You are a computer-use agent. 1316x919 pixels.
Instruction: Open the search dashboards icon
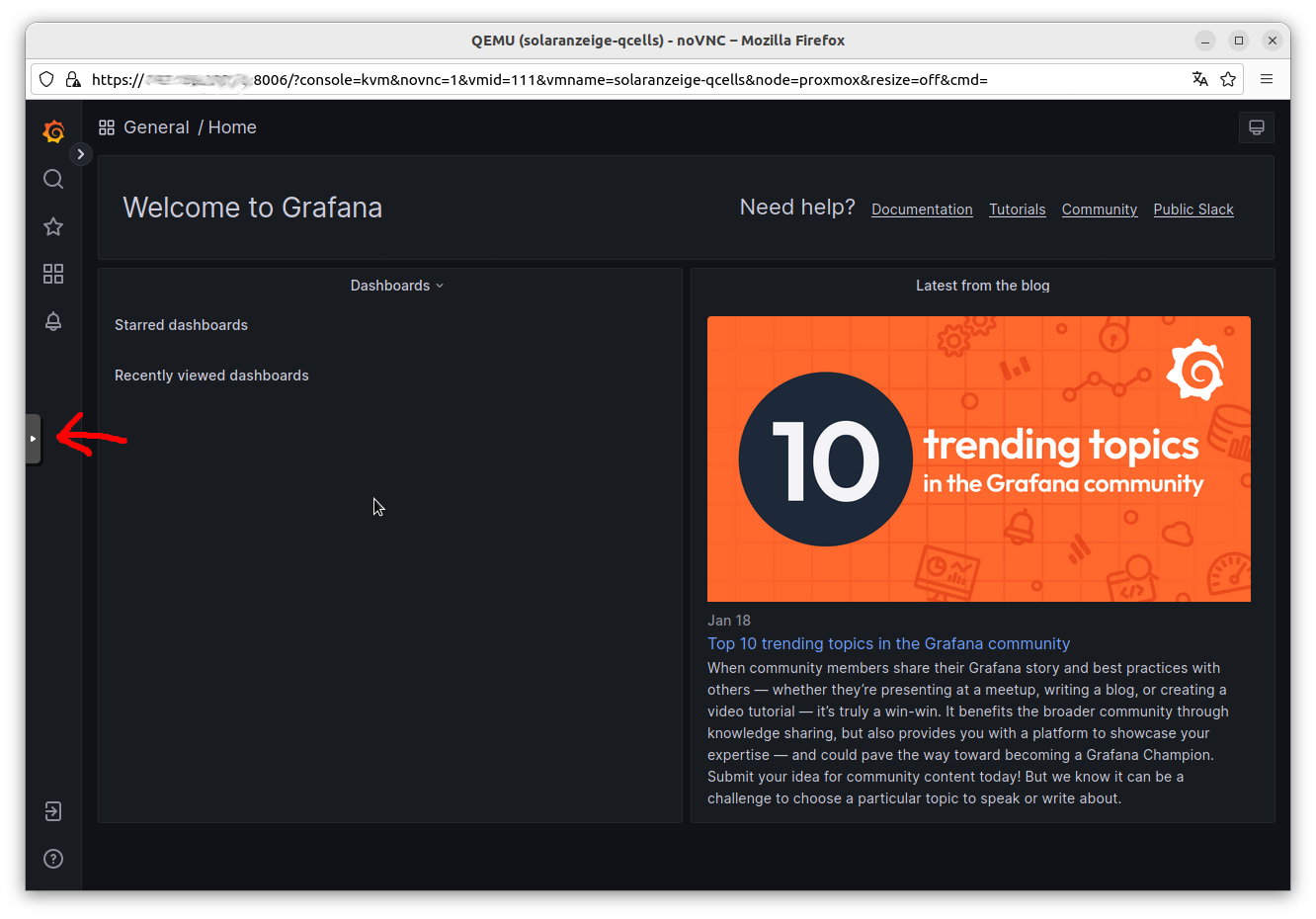tap(53, 179)
